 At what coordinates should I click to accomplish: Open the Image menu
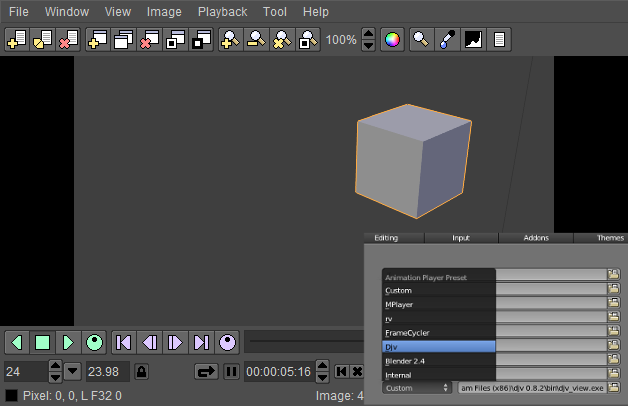click(x=164, y=12)
